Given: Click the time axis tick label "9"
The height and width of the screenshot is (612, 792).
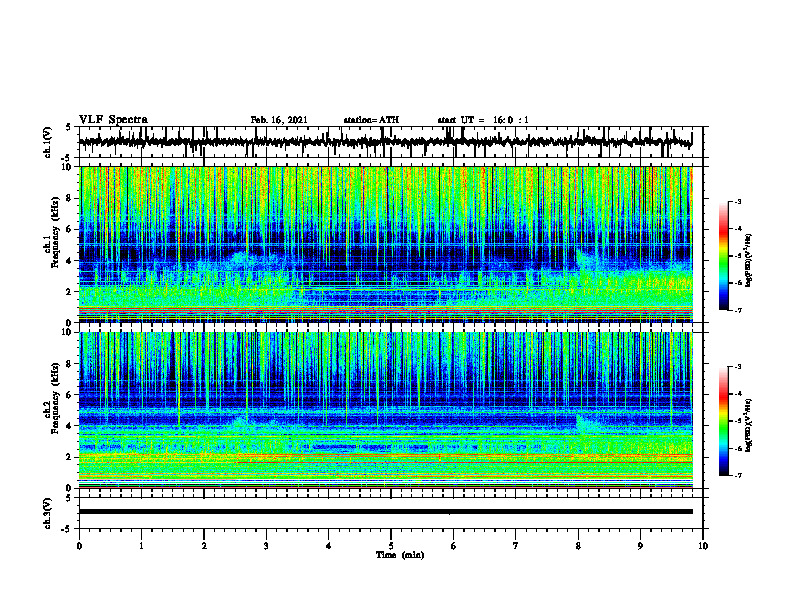Looking at the screenshot, I should pyautogui.click(x=640, y=546).
